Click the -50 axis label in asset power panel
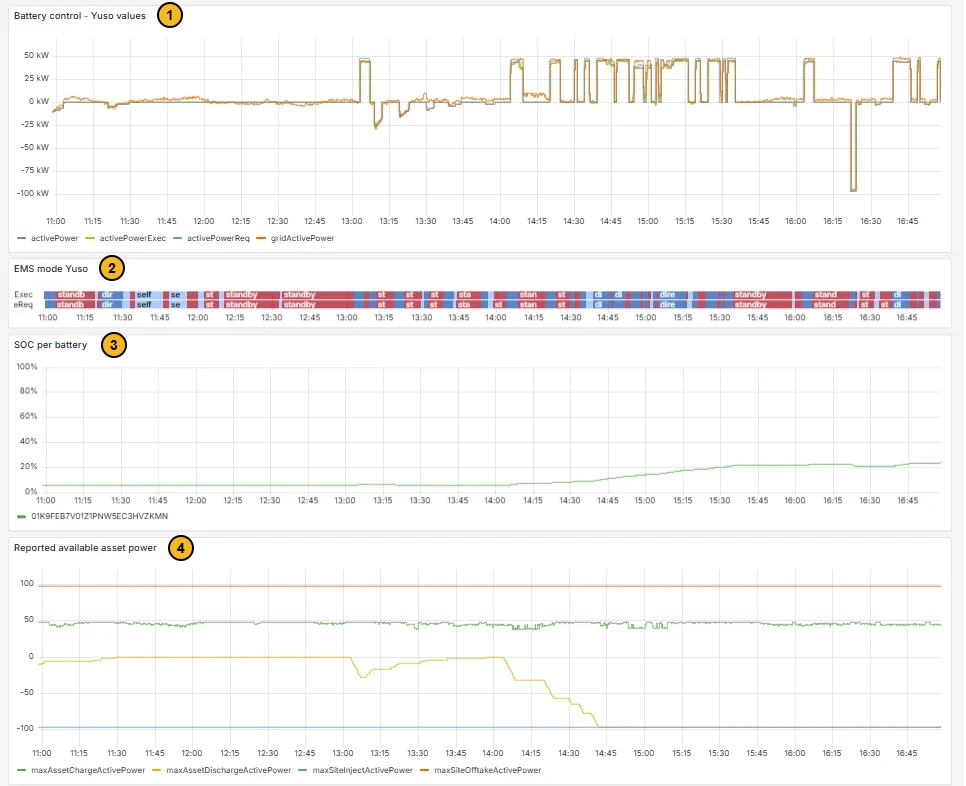 27,692
